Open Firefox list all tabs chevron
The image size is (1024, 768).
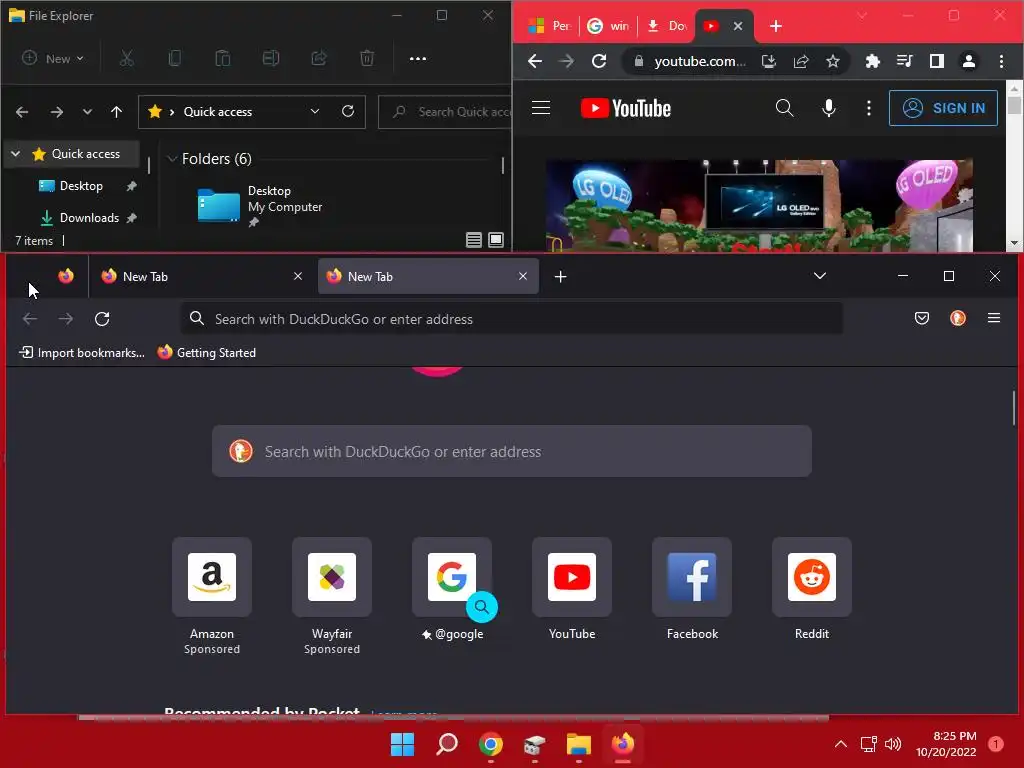click(x=820, y=276)
